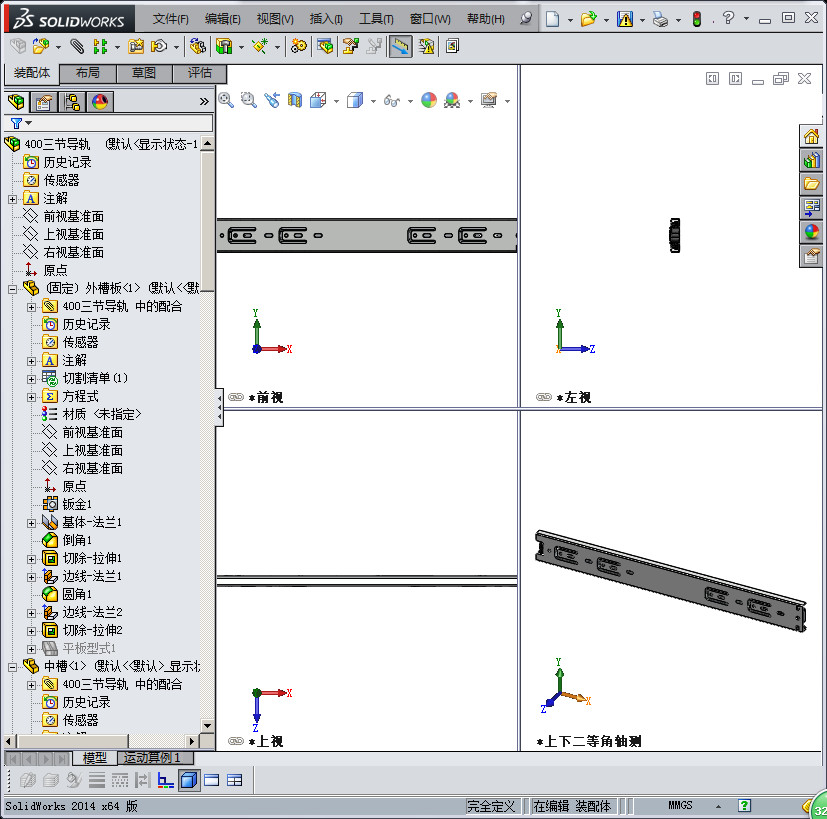Click the help question mark in status bar

(x=744, y=805)
